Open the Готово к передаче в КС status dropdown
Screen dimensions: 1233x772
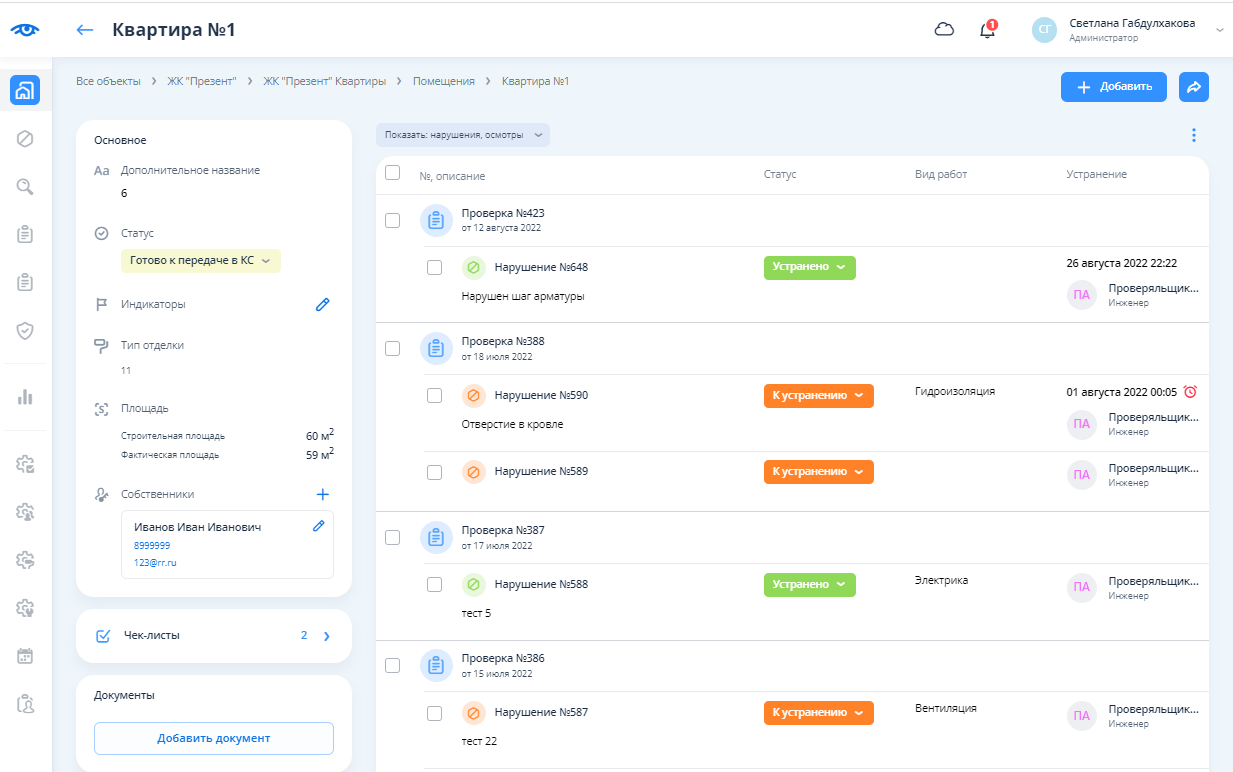coord(200,261)
